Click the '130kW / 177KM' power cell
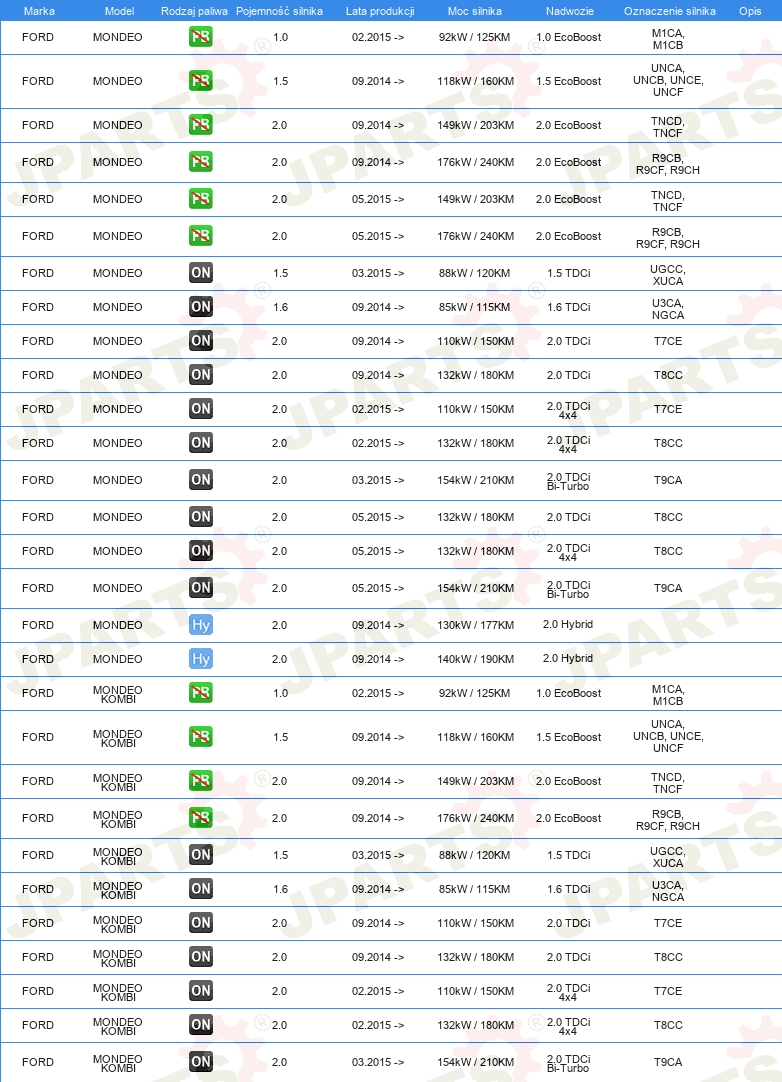 click(476, 625)
